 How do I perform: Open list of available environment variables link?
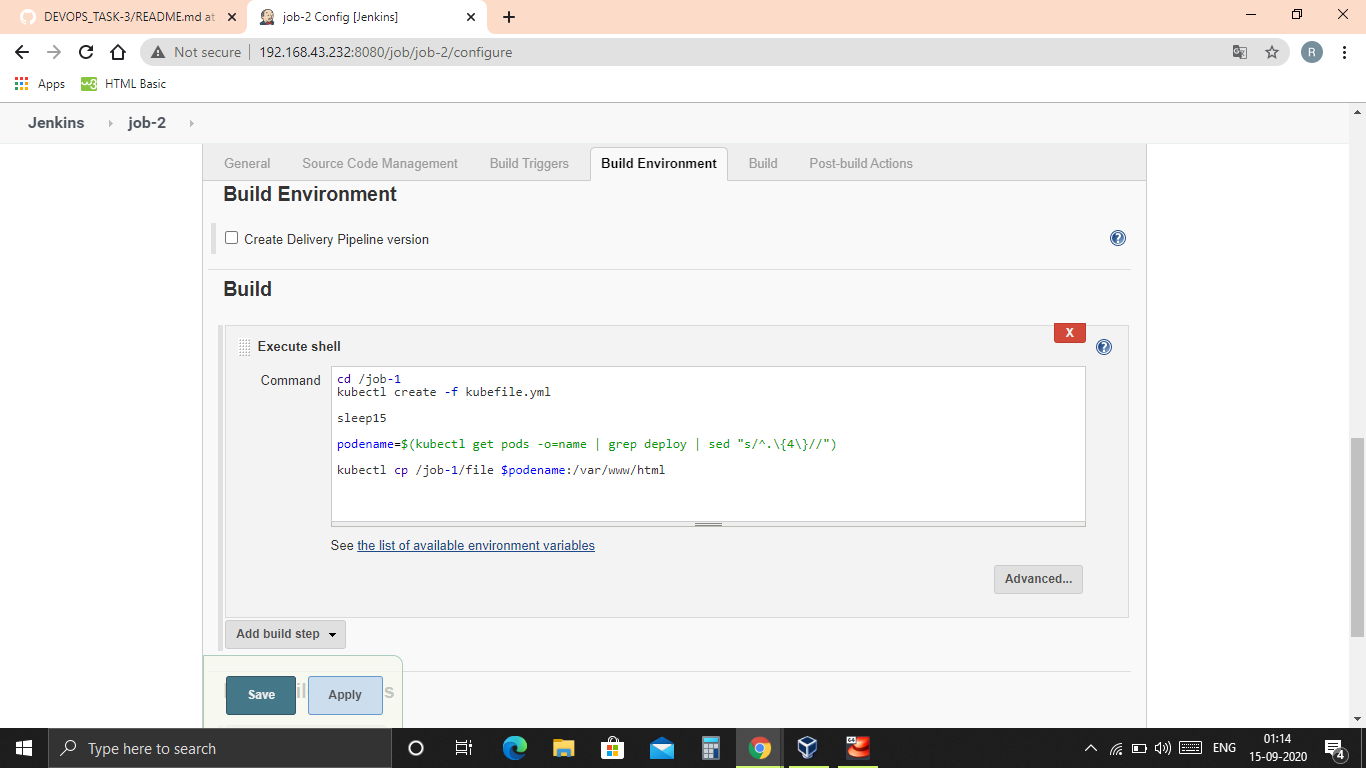click(x=476, y=546)
